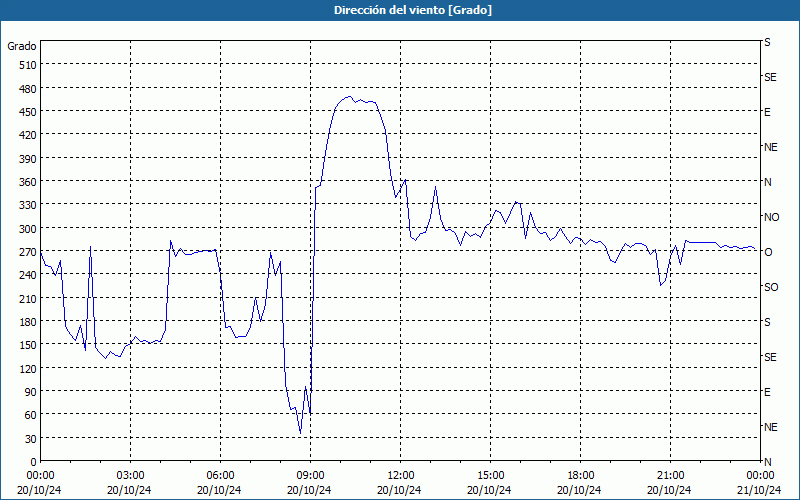800x500 pixels.
Task: Click the 'NE' compass label between 30 and 60
Action: tap(770, 427)
